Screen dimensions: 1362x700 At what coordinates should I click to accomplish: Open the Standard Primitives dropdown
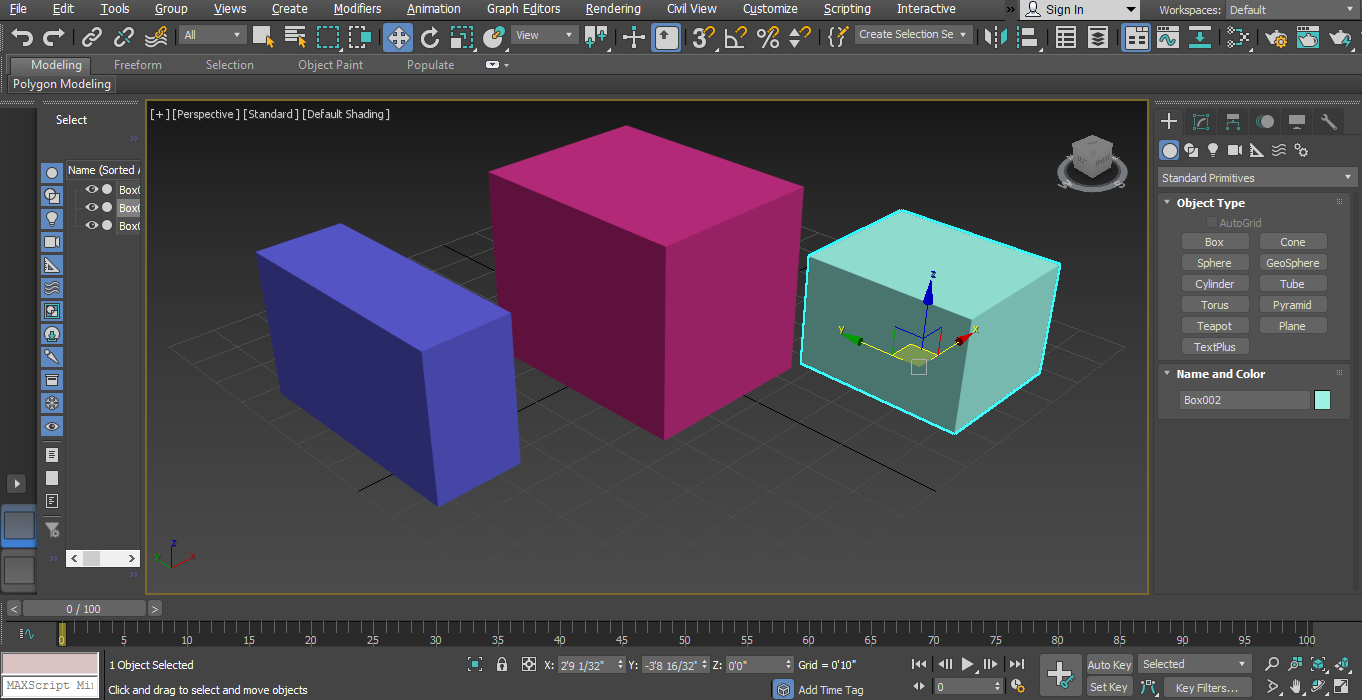[1257, 178]
